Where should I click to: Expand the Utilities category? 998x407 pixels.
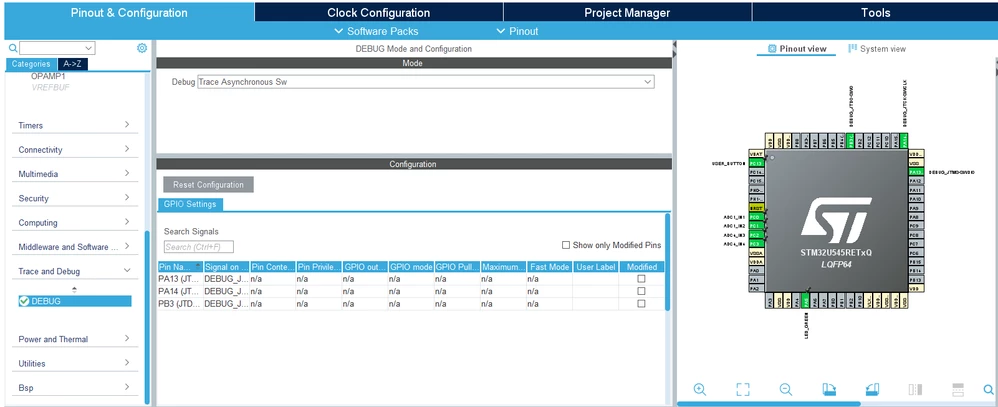(x=74, y=363)
